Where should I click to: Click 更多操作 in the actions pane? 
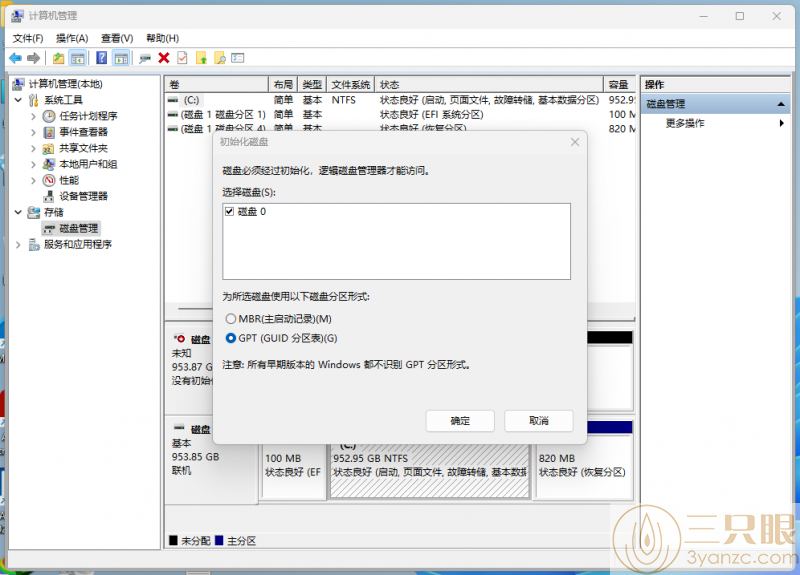point(685,123)
